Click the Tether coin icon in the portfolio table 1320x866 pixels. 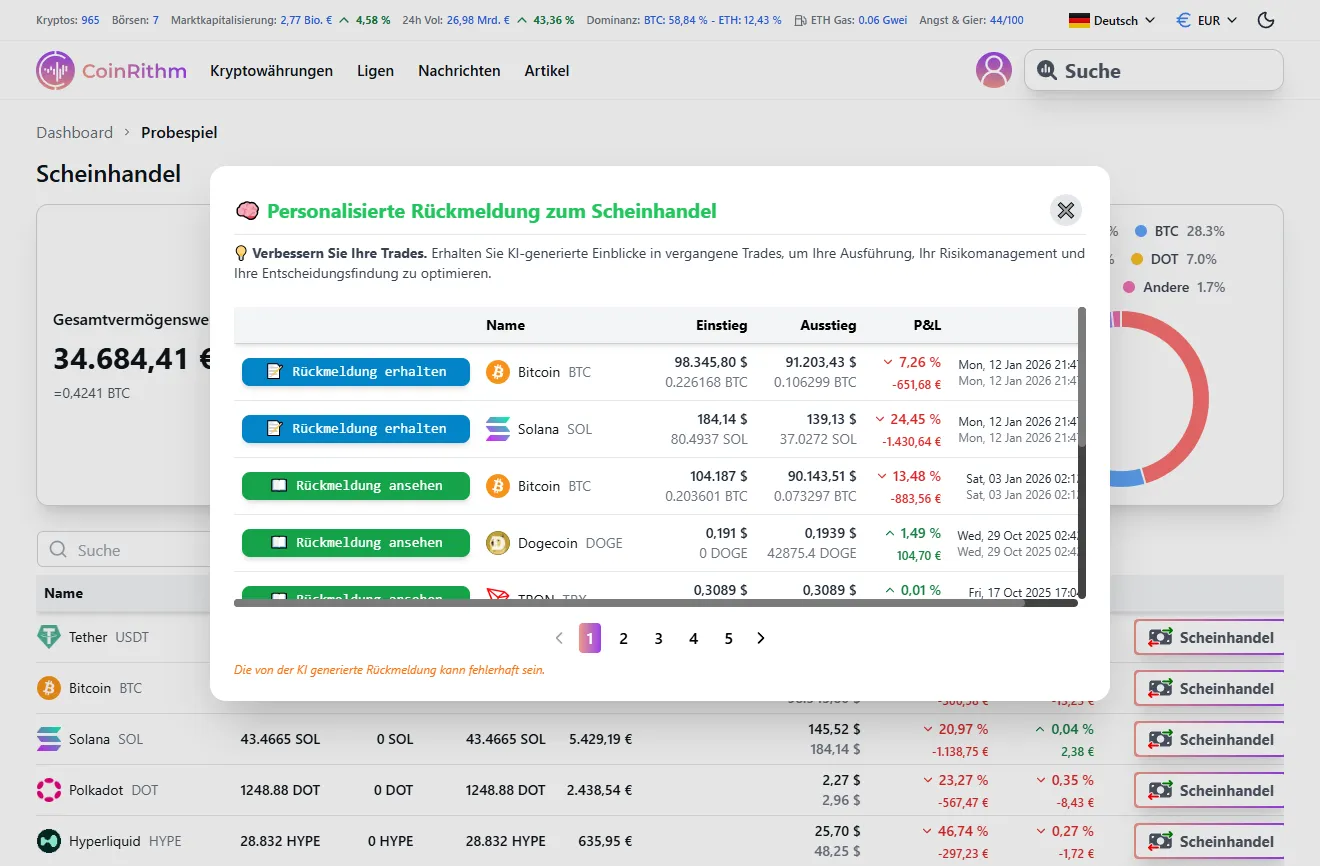click(x=51, y=637)
